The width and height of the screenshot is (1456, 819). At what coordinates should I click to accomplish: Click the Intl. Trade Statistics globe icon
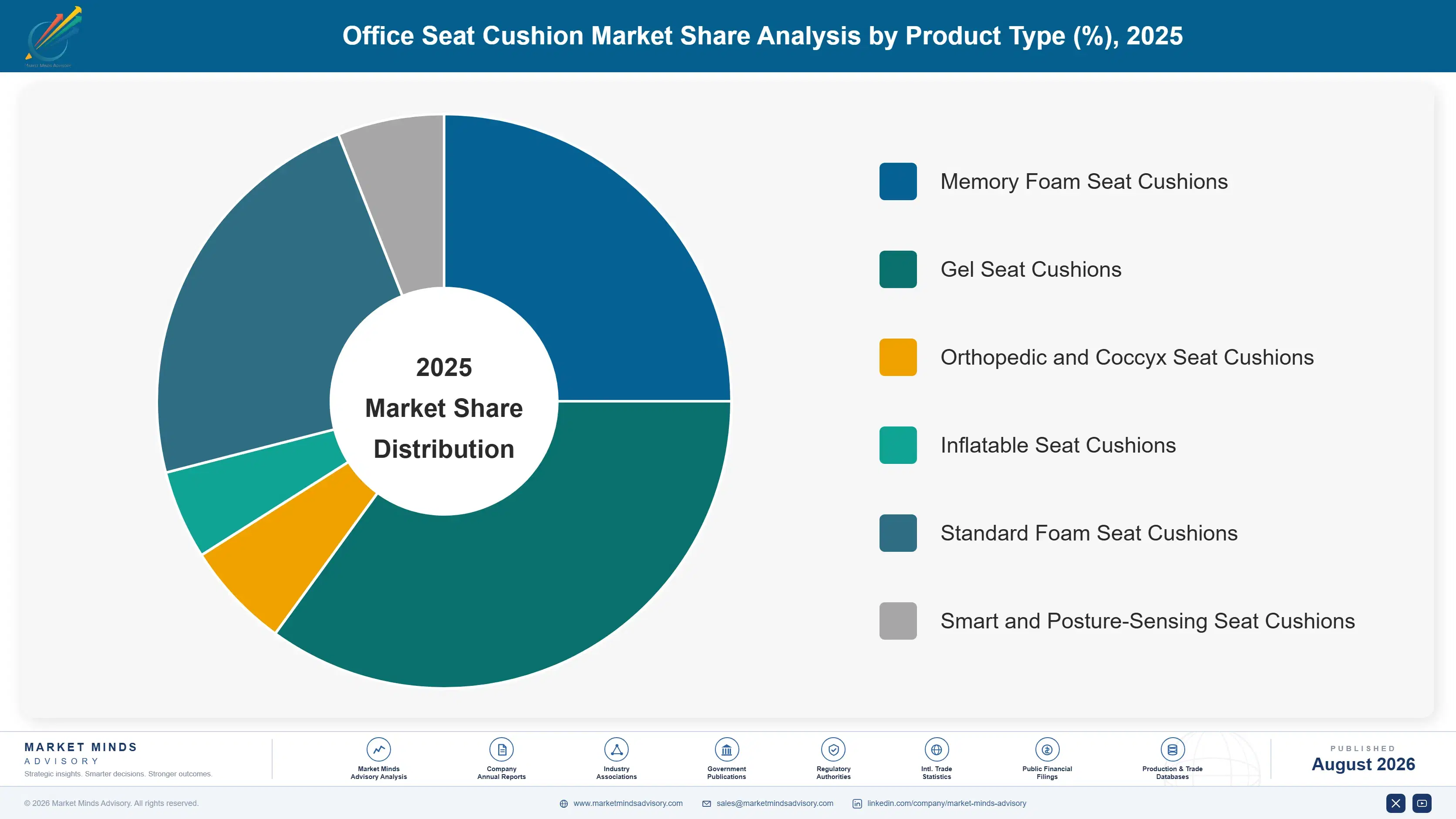937,749
